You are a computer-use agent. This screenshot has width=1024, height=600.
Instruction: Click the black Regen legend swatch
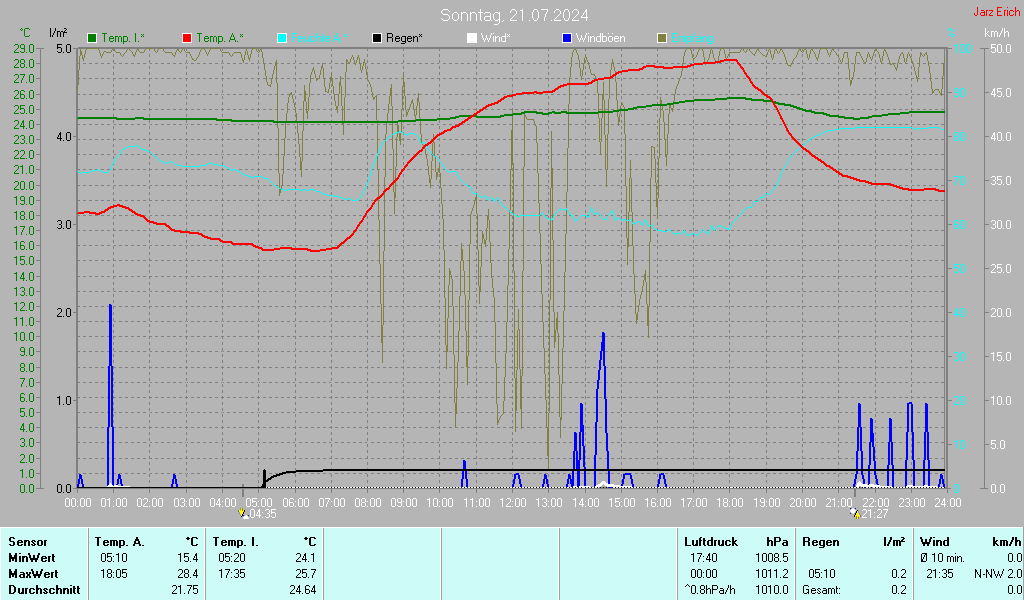(377, 38)
